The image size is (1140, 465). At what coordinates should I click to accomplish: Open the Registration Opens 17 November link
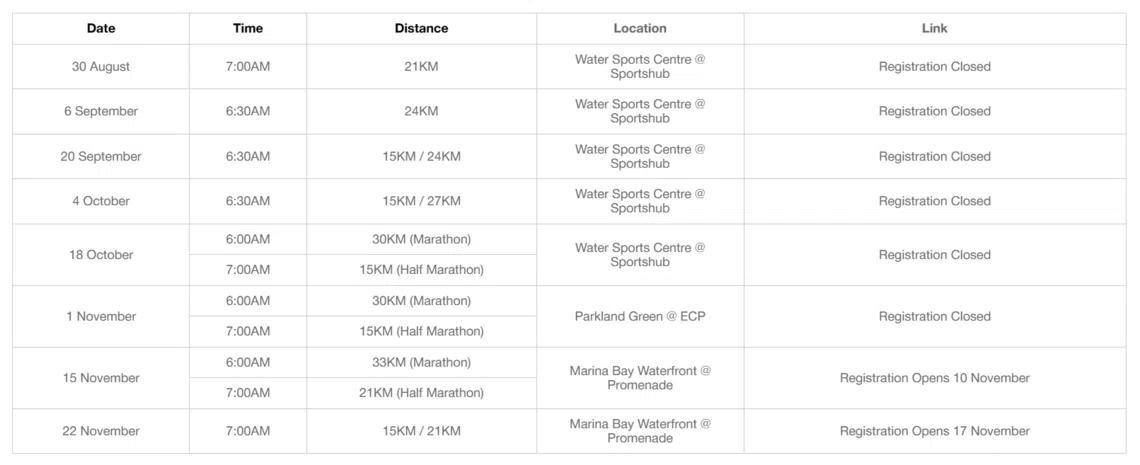point(934,431)
